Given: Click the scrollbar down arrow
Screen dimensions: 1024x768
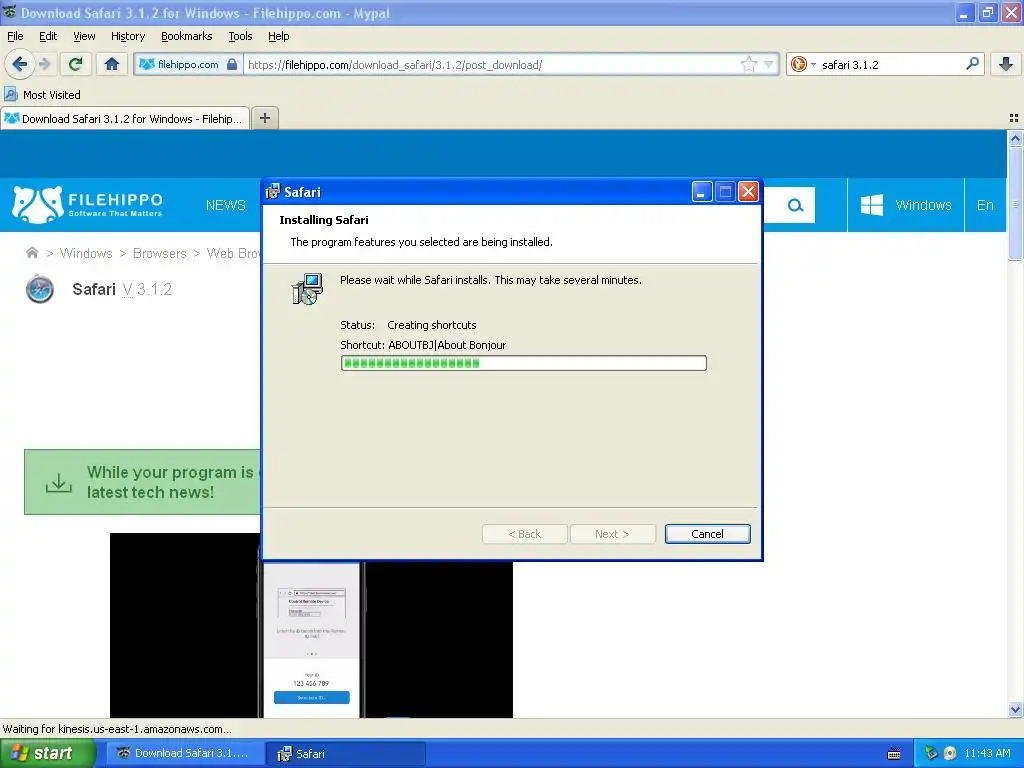Looking at the screenshot, I should tap(1015, 709).
